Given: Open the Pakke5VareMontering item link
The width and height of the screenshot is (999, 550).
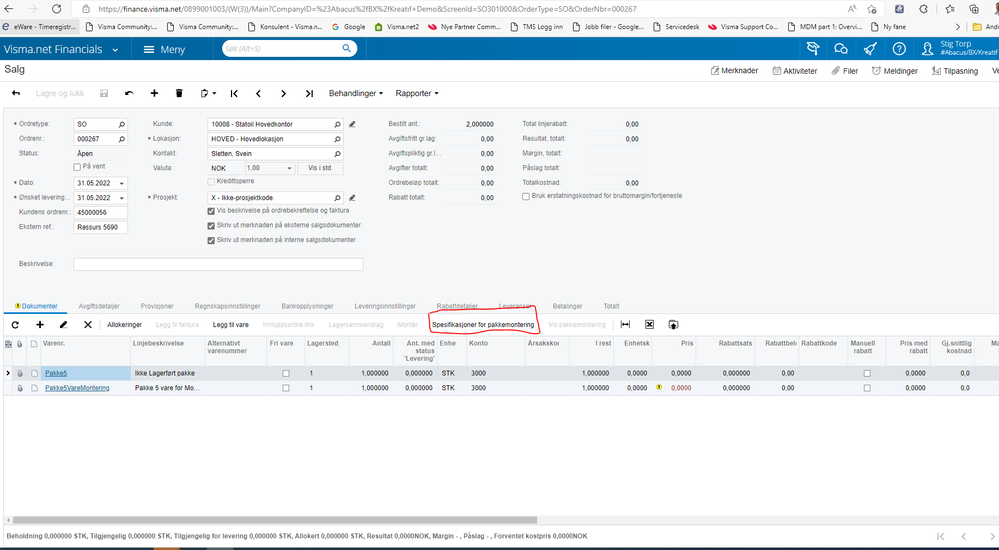Looking at the screenshot, I should (x=77, y=387).
